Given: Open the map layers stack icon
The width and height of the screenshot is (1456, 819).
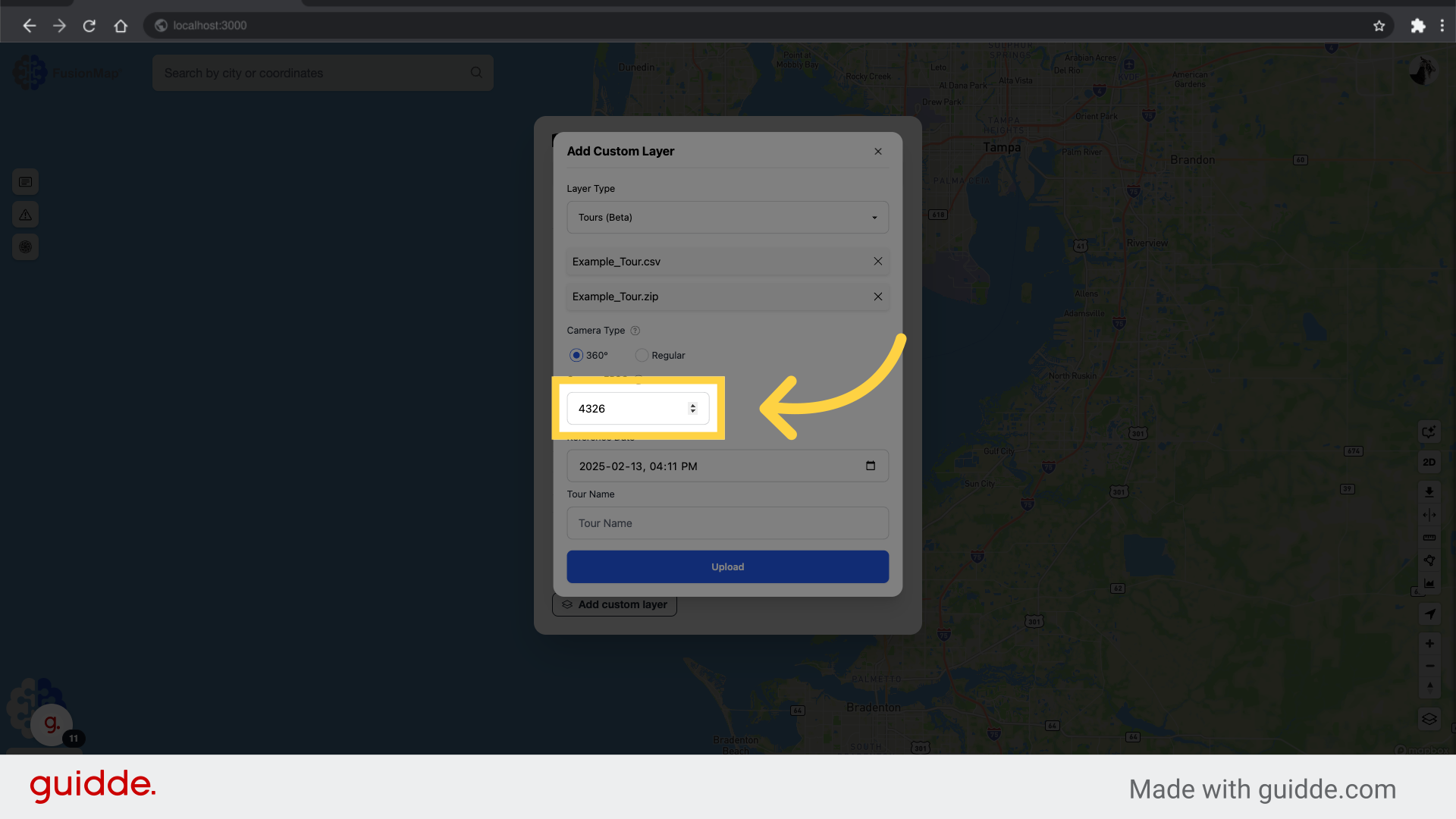Looking at the screenshot, I should click(1429, 719).
